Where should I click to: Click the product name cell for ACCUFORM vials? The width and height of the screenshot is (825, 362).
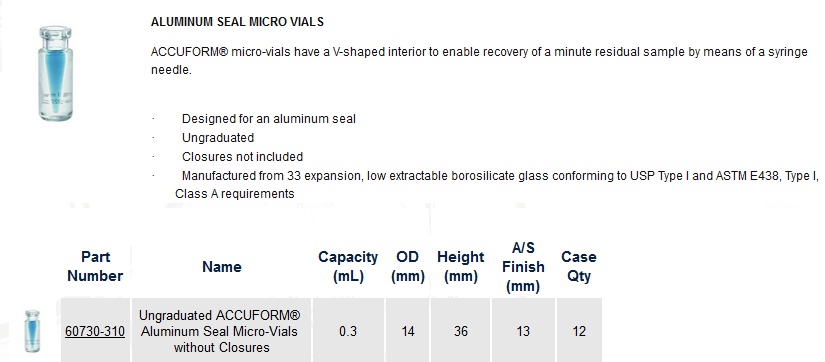(222, 331)
